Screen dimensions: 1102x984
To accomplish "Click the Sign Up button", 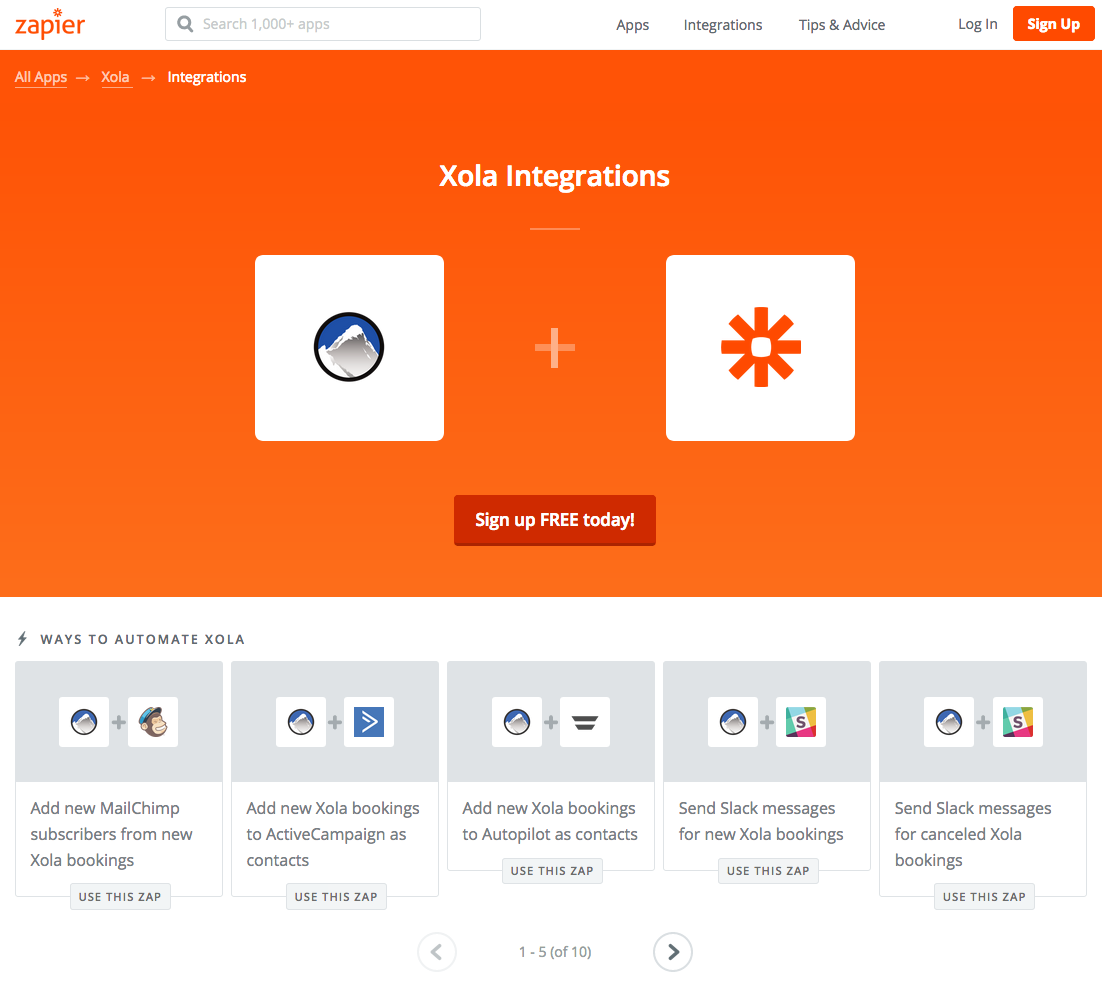I will coord(1054,24).
